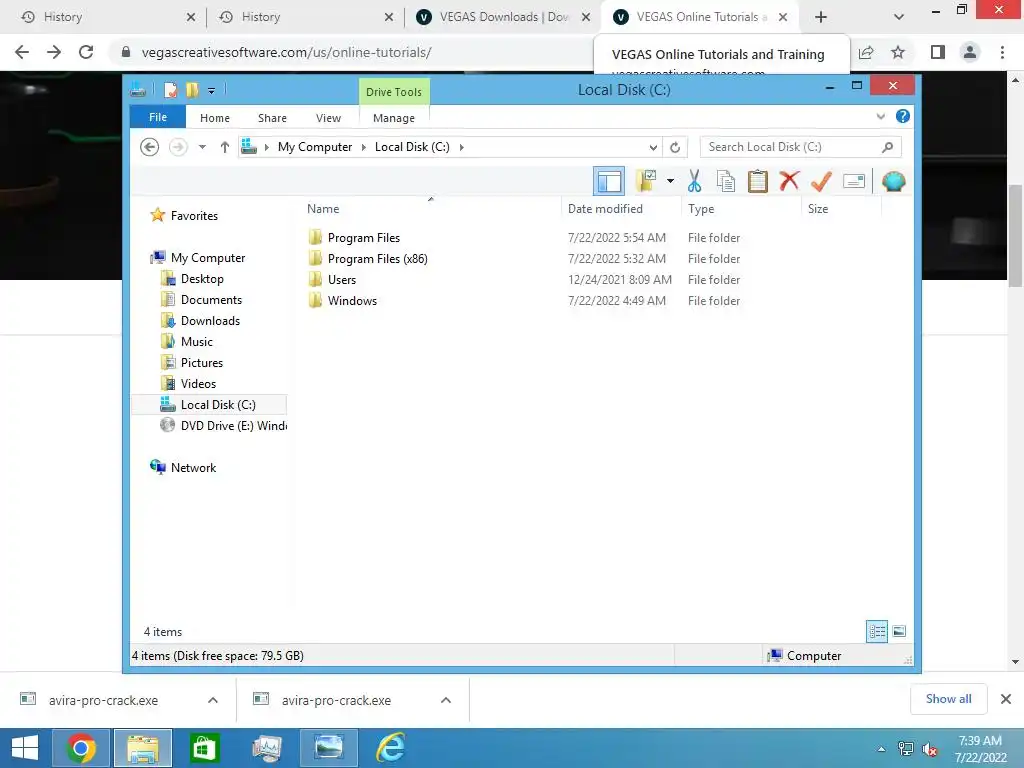The width and height of the screenshot is (1024, 768).
Task: Open the Explorer Help question mark
Action: tap(903, 116)
